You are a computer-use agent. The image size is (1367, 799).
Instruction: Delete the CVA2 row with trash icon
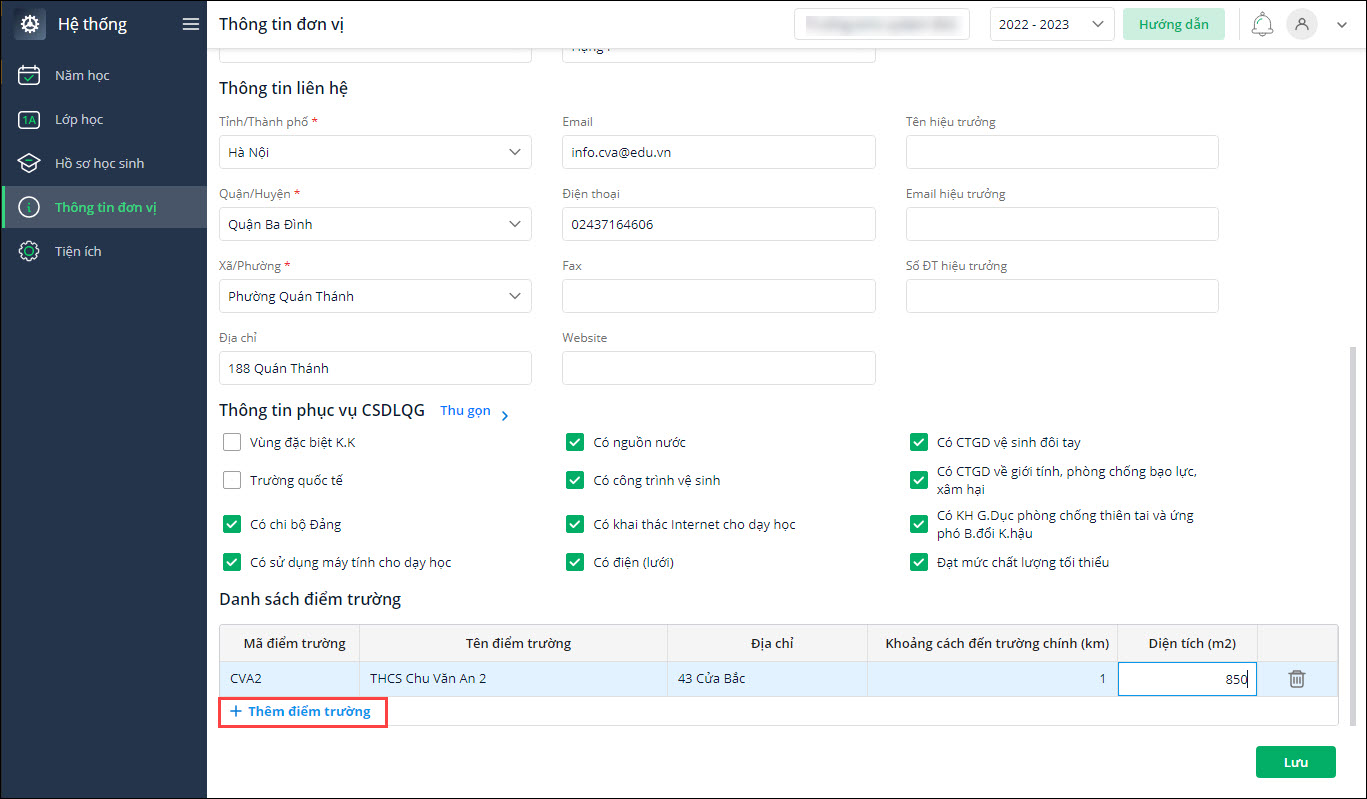pos(1297,679)
